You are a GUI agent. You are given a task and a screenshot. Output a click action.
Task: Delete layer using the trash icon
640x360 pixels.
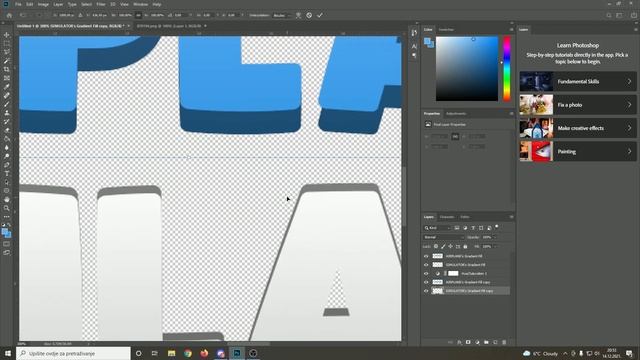(504, 342)
